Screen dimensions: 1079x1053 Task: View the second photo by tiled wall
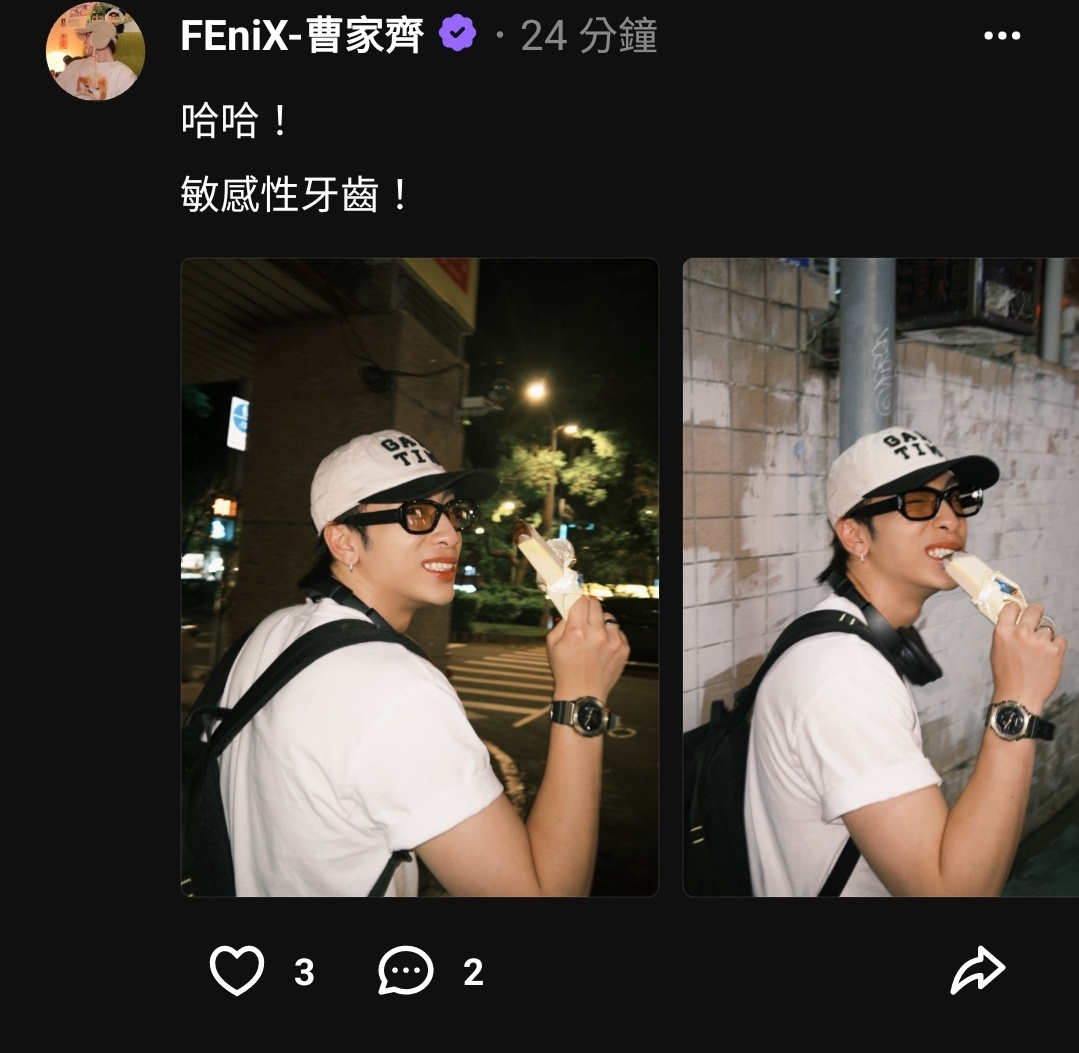pos(881,577)
